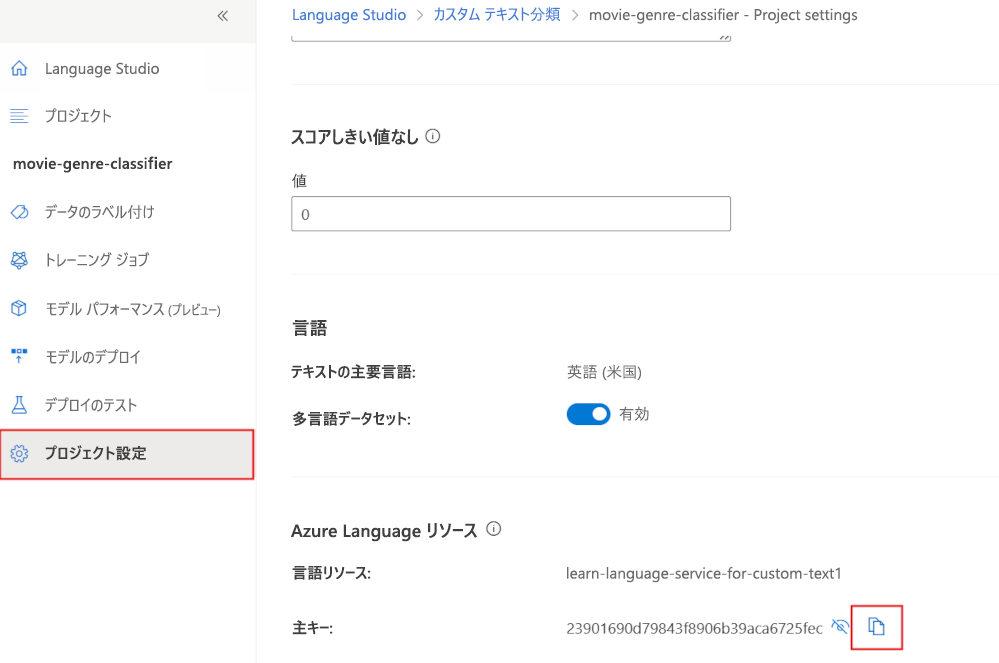Image resolution: width=999 pixels, height=663 pixels.
Task: Click the Language Studio home icon
Action: point(19,68)
